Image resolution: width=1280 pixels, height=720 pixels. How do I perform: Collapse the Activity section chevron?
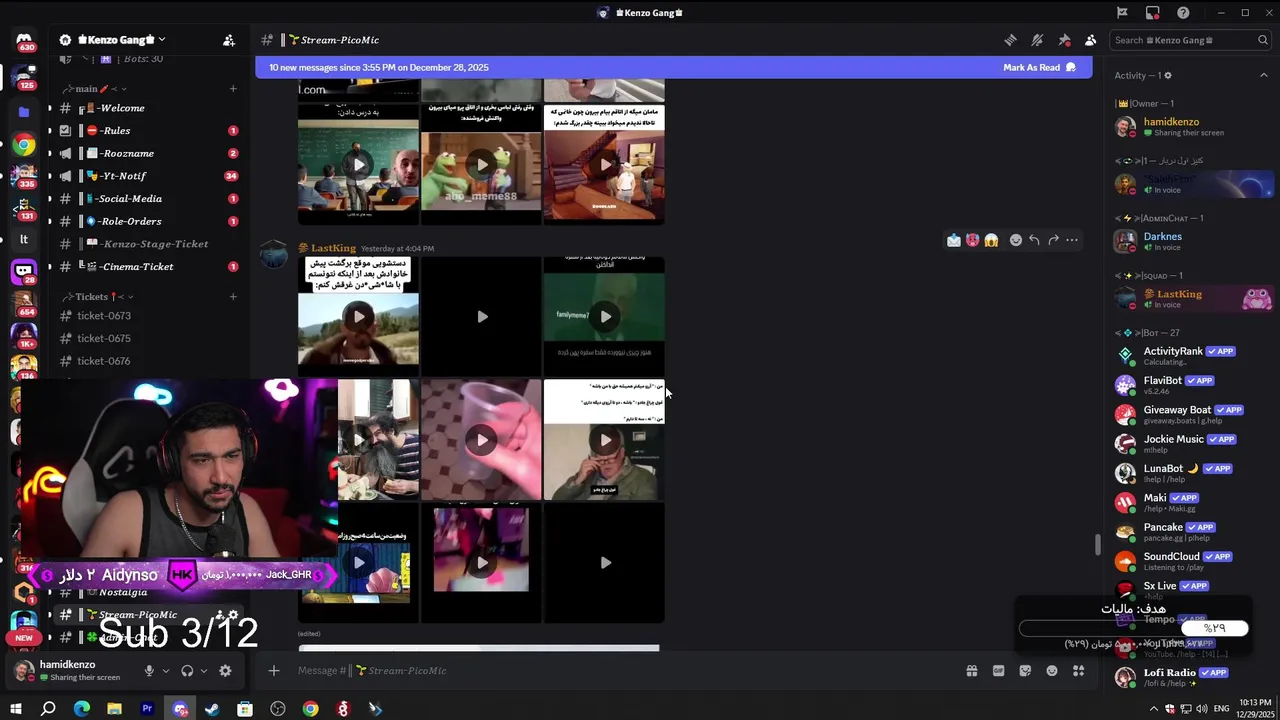click(x=1263, y=75)
